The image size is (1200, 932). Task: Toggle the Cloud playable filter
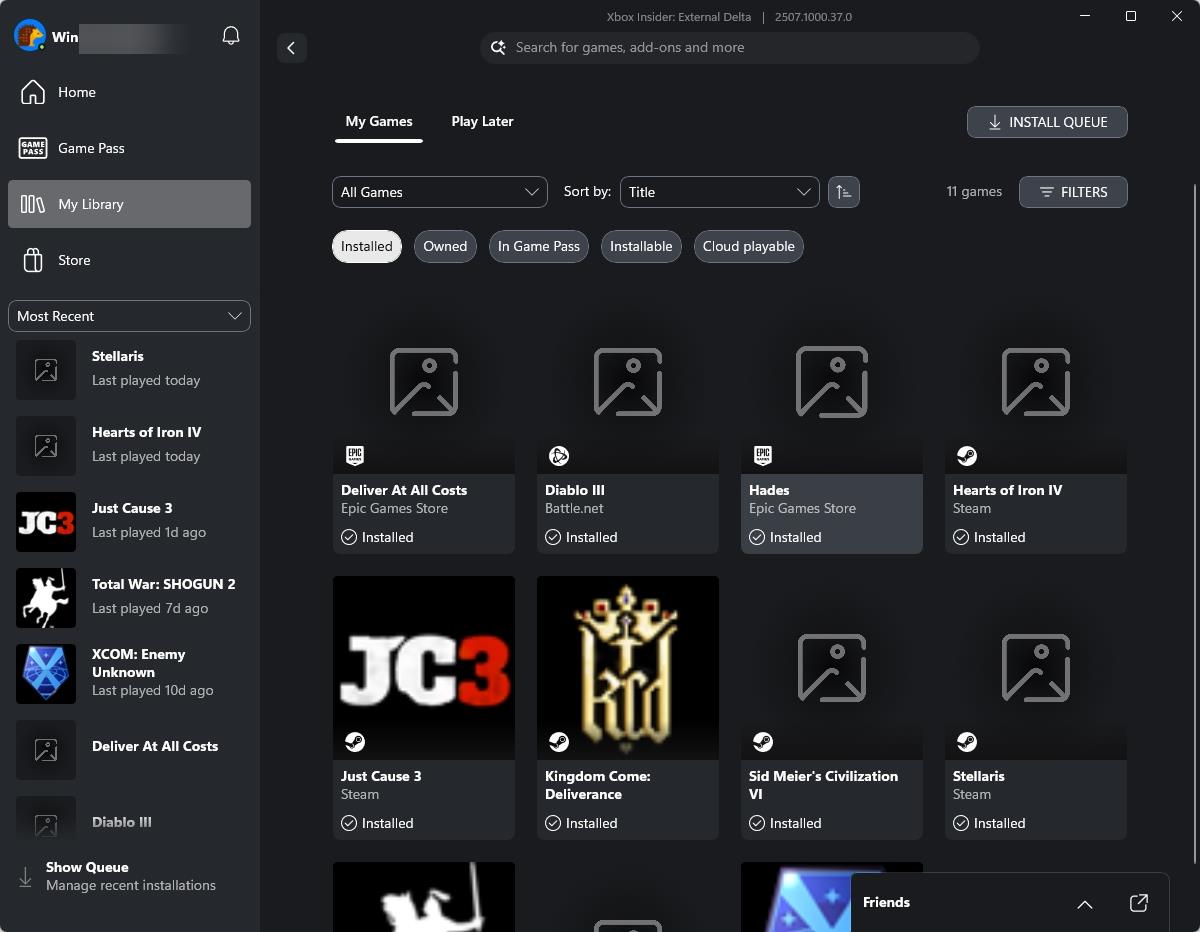point(748,246)
